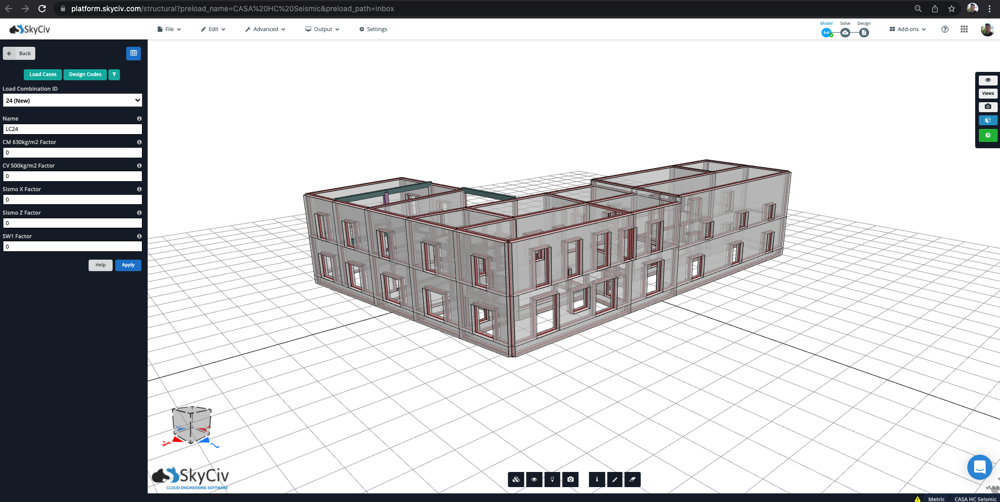1000x502 pixels.
Task: Toggle the 3D renderer cube button
Action: click(988, 120)
